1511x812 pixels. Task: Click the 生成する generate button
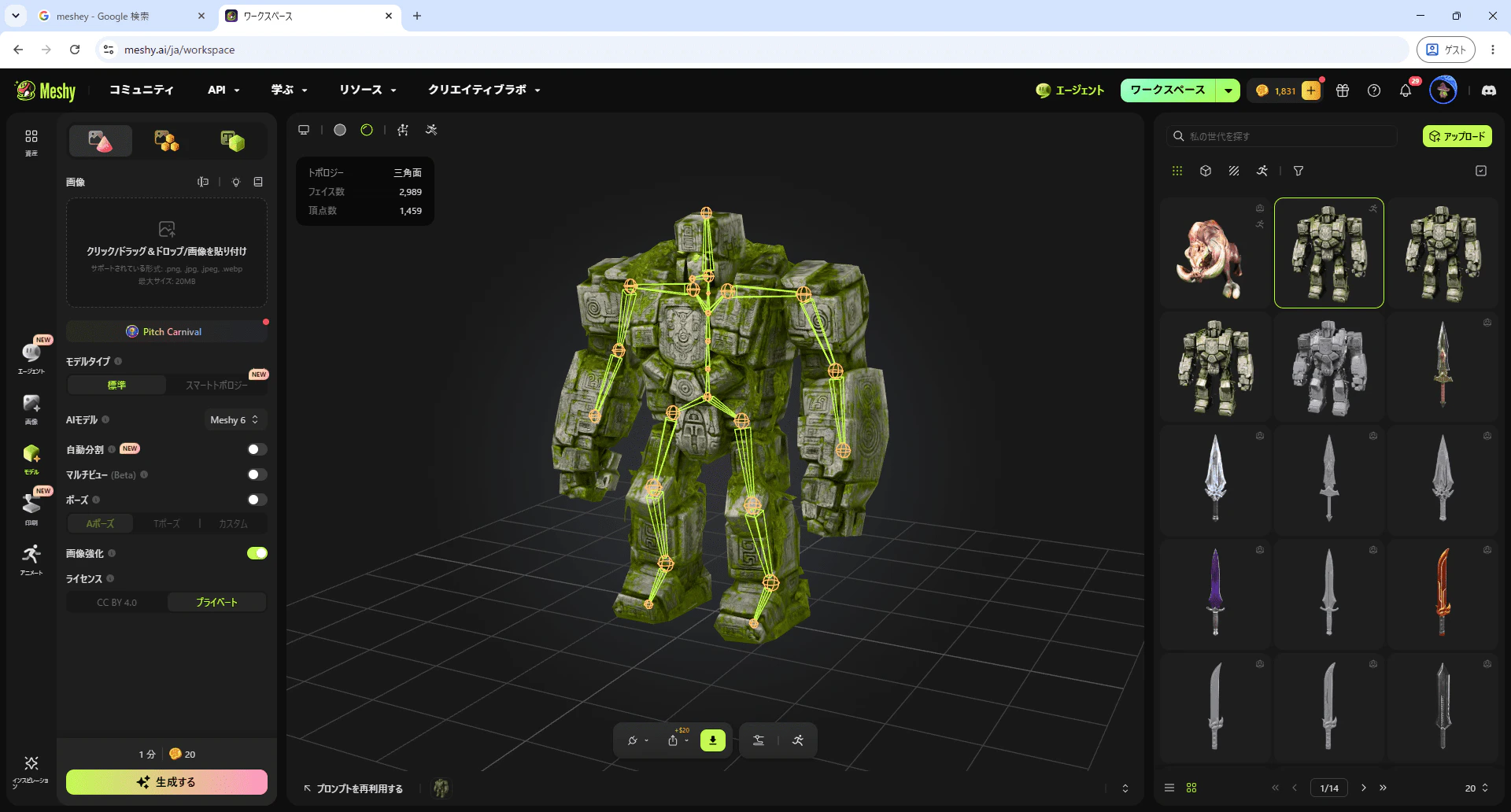point(167,782)
